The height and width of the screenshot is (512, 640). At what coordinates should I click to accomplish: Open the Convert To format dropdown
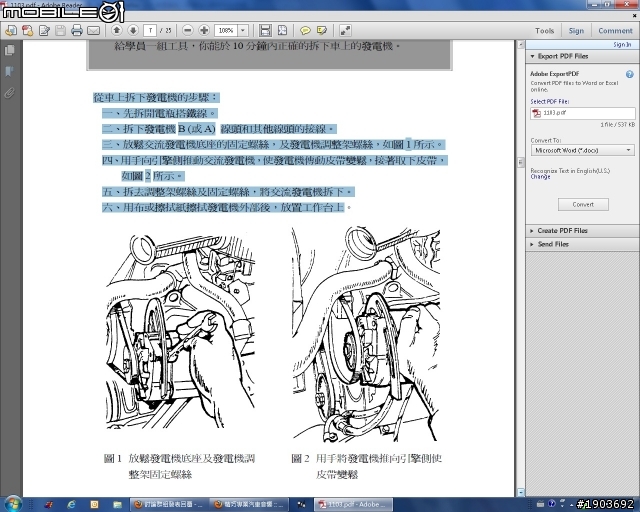581,150
